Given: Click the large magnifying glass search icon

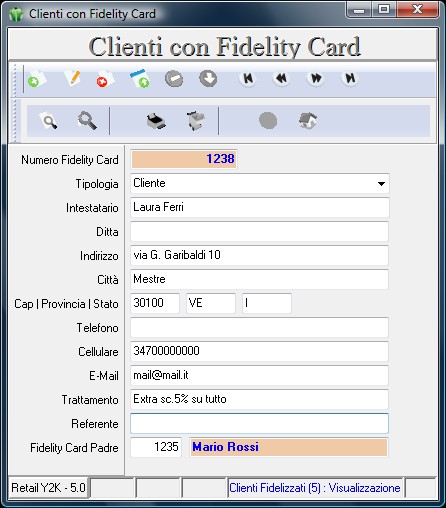Looking at the screenshot, I should [87, 121].
